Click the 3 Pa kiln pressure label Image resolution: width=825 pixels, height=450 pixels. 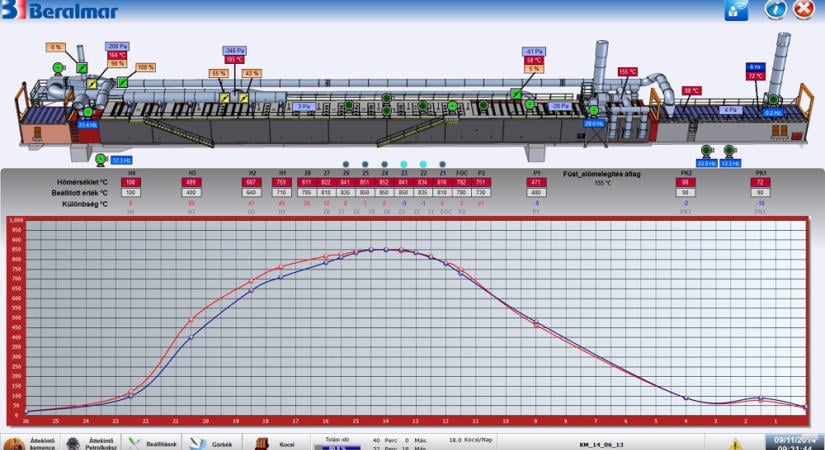304,106
